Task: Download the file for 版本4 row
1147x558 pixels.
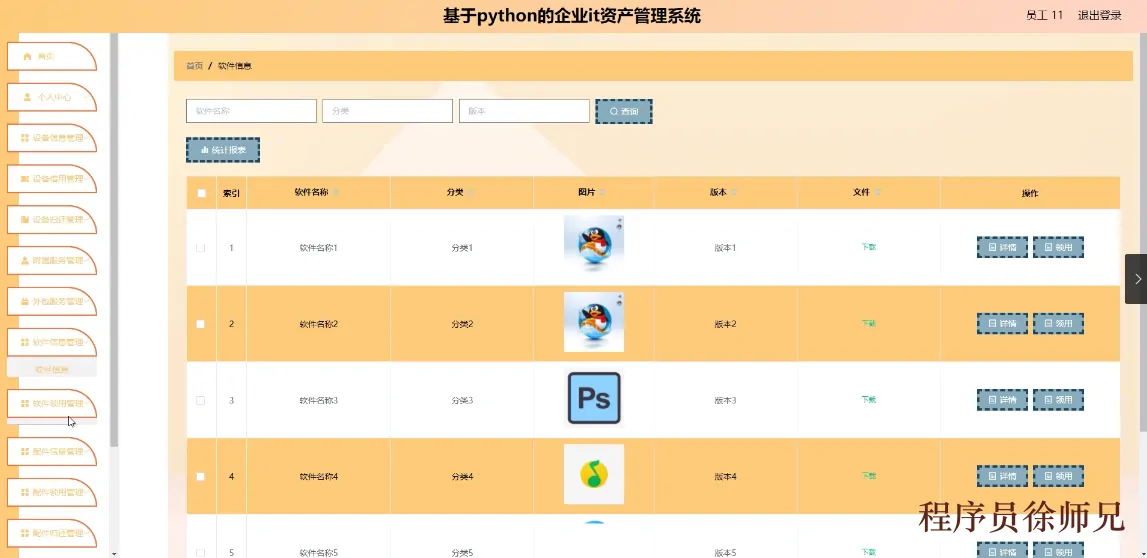Action: 868,476
